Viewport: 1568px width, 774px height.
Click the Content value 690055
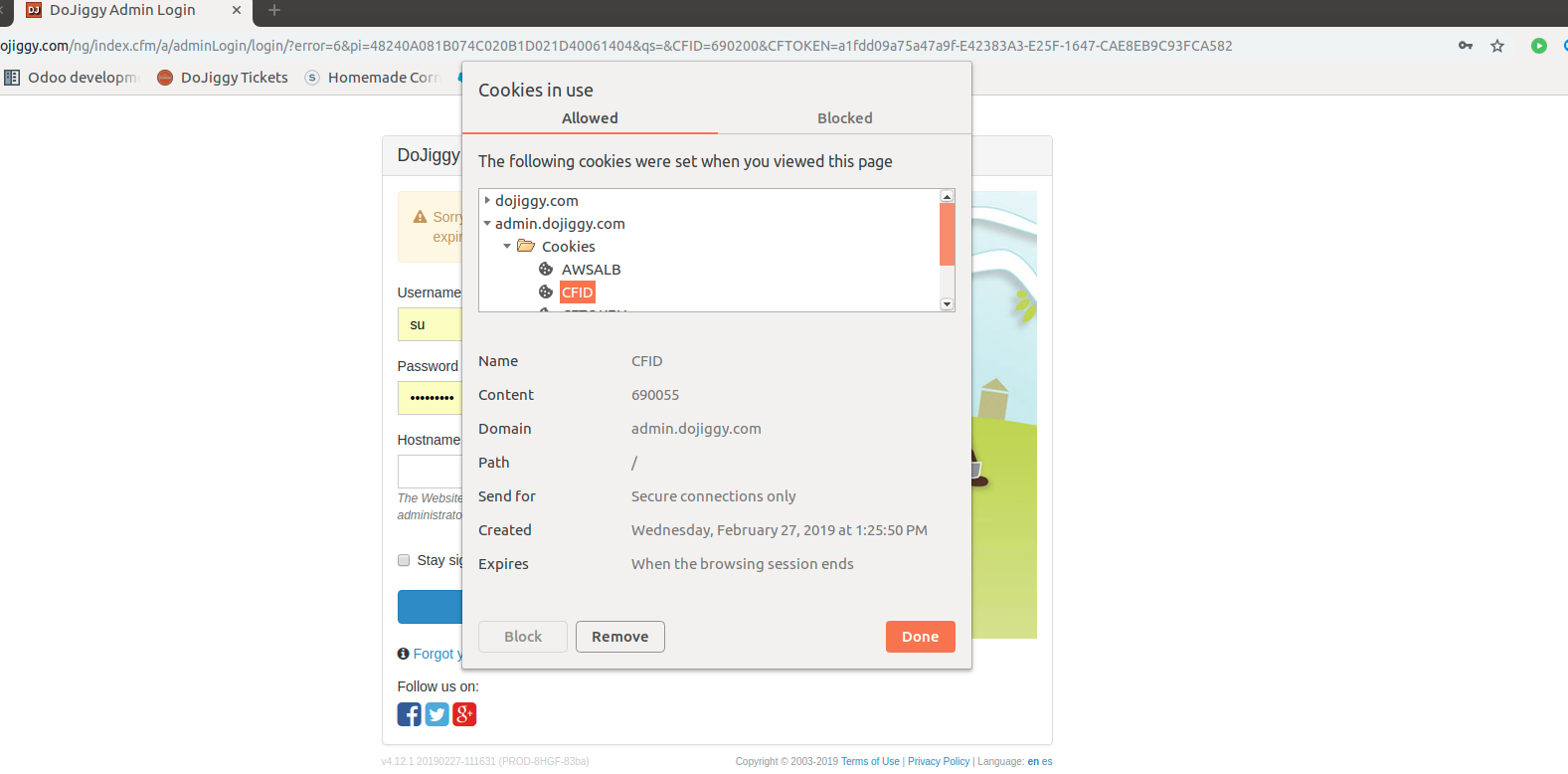[x=655, y=395]
